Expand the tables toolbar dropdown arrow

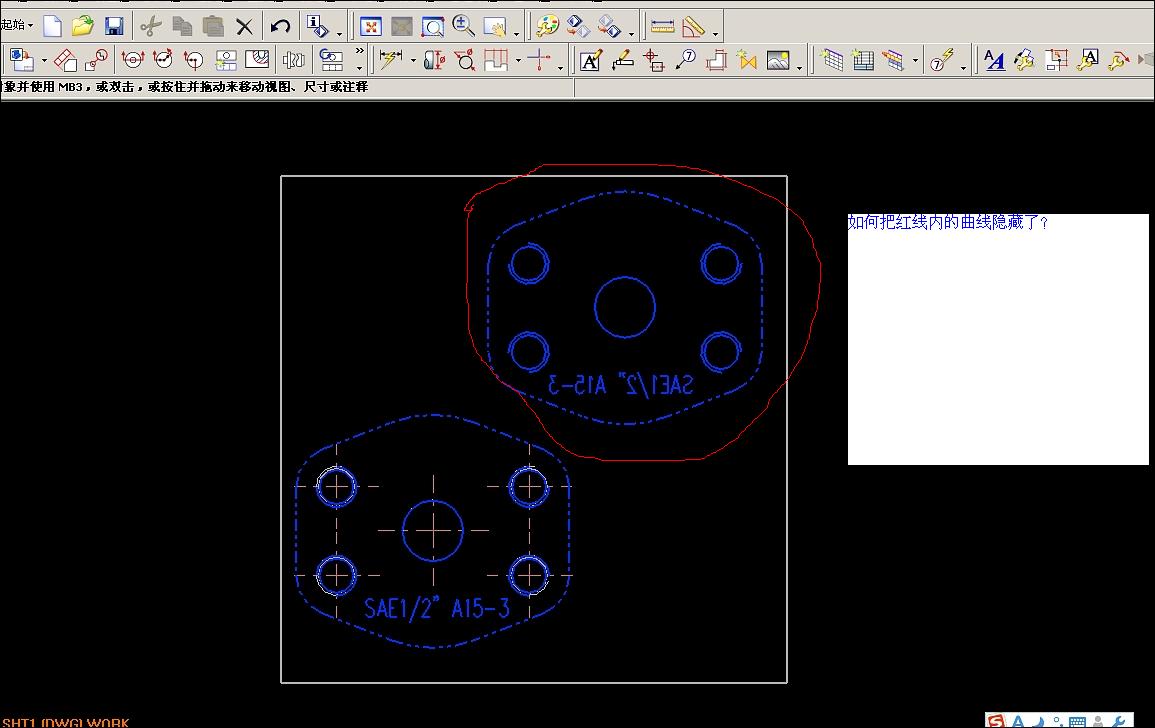915,60
